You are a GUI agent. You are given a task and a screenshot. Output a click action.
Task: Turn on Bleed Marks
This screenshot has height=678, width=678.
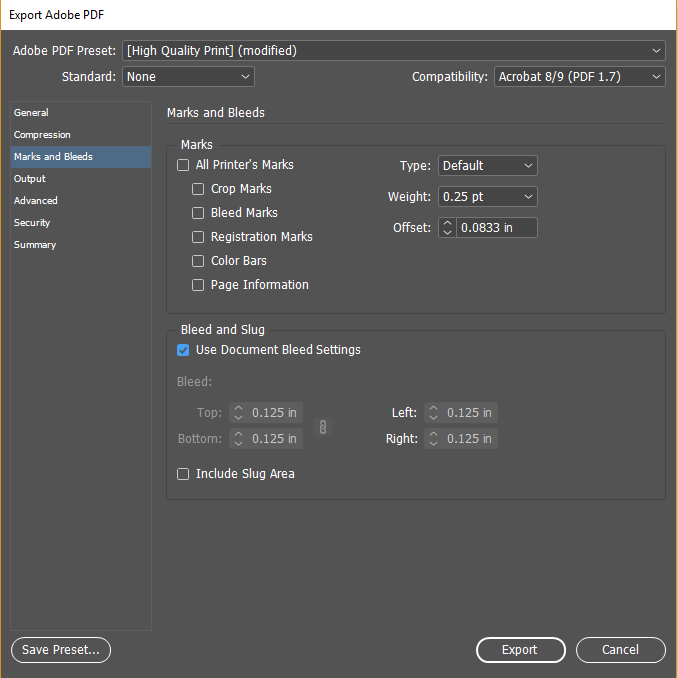pyautogui.click(x=198, y=213)
